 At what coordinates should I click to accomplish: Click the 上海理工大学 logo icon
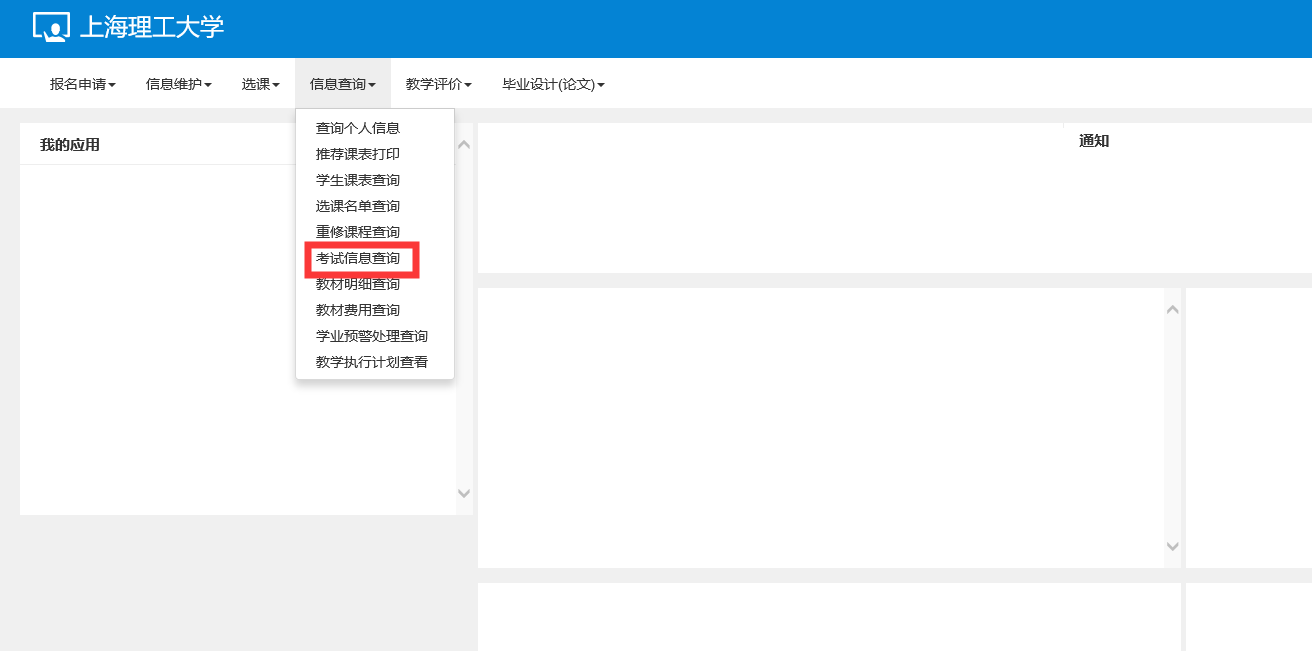click(51, 28)
